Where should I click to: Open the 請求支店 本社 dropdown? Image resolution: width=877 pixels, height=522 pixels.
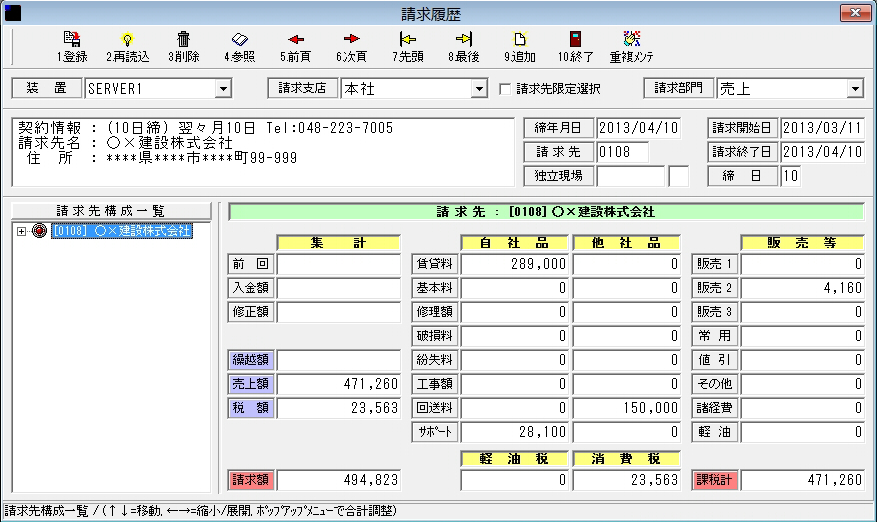[x=478, y=89]
